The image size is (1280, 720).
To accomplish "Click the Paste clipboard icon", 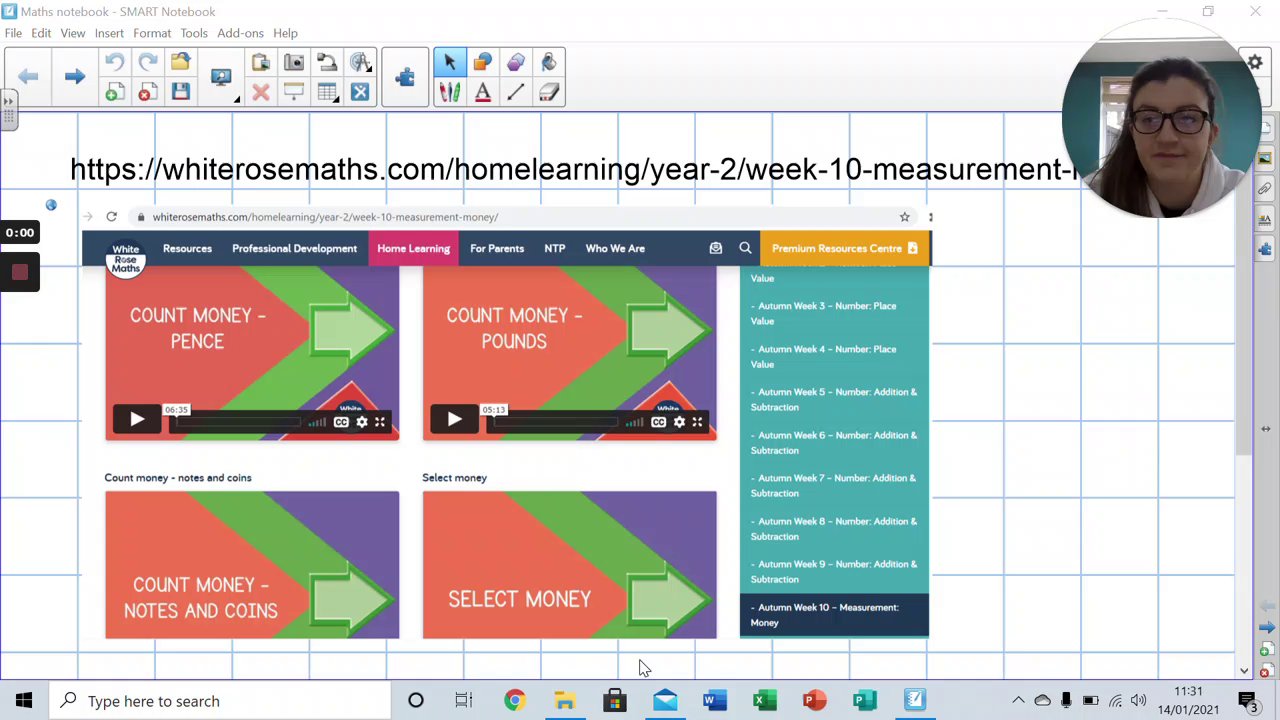I will coord(260,63).
